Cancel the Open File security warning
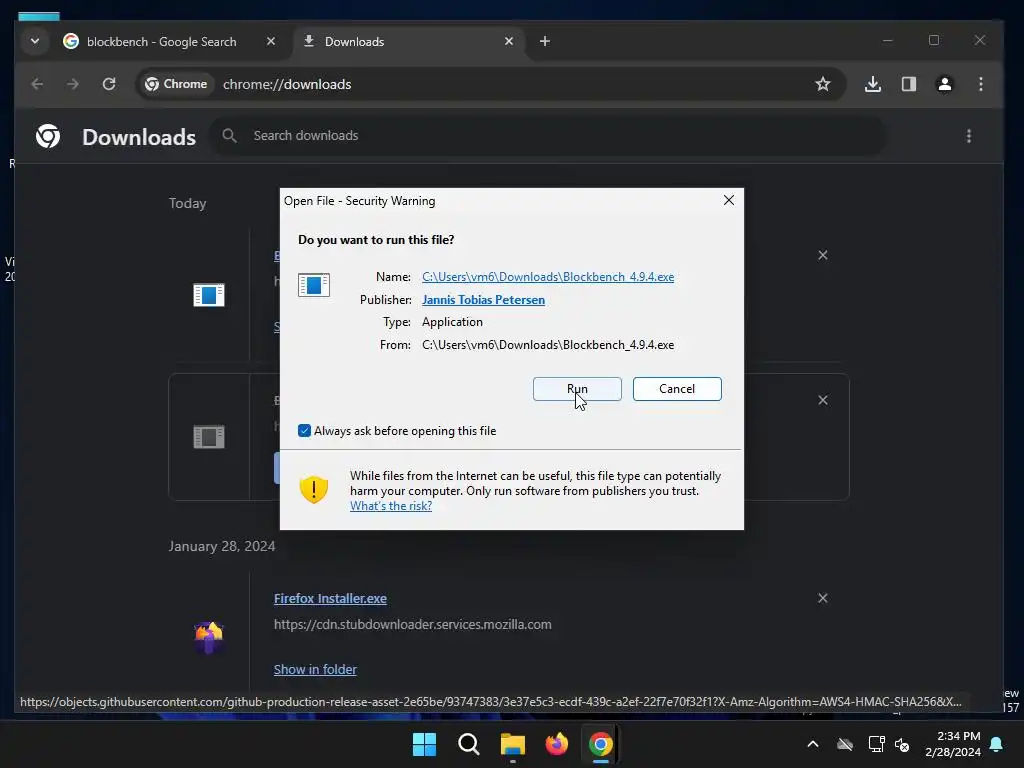 click(677, 389)
